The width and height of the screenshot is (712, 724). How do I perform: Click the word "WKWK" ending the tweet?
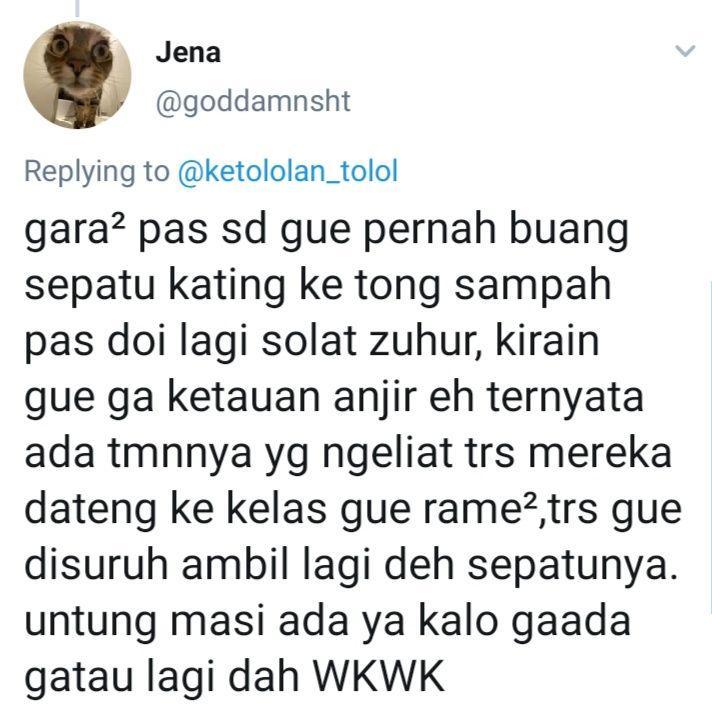(x=379, y=676)
